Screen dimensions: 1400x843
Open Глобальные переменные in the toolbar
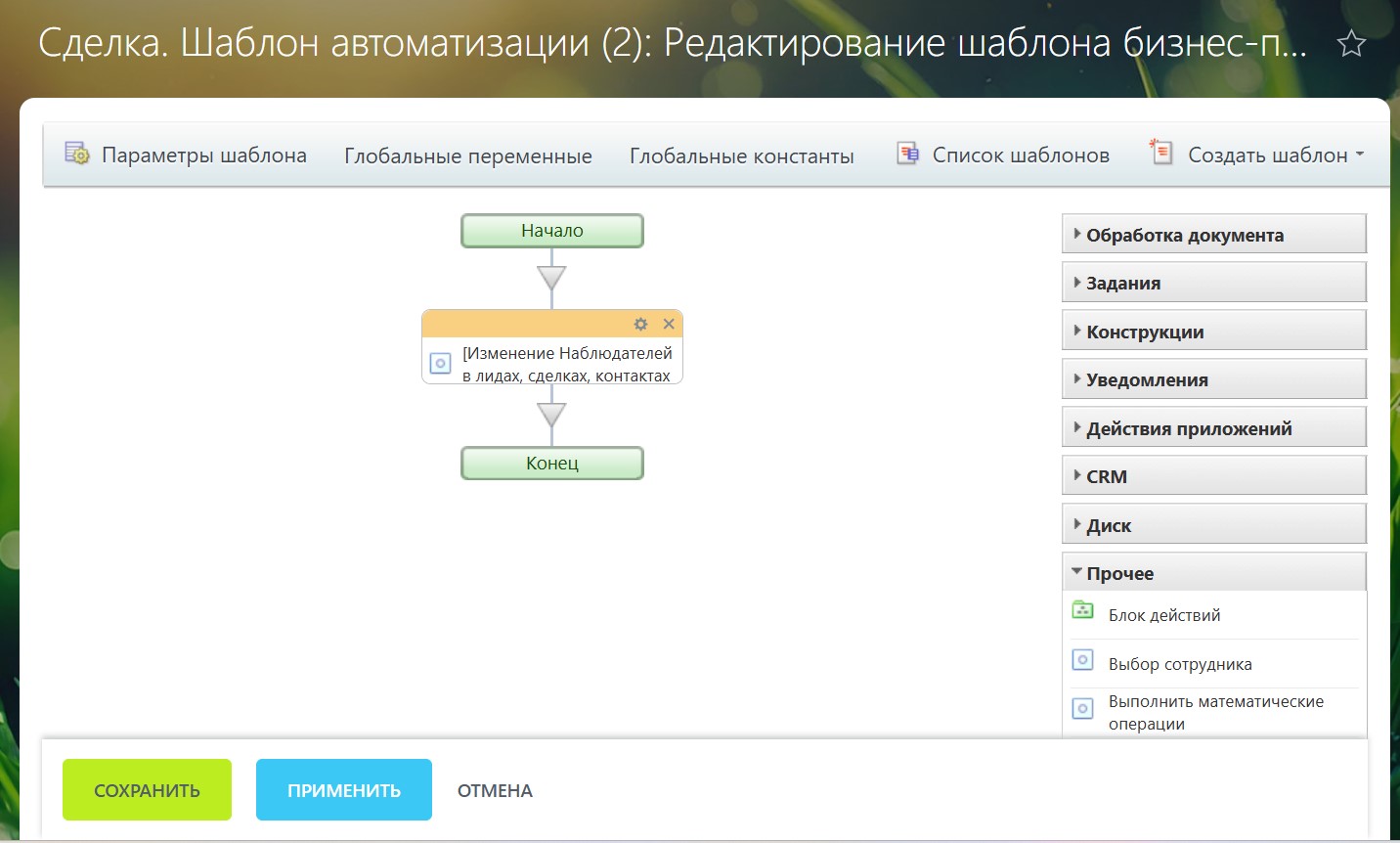[467, 155]
